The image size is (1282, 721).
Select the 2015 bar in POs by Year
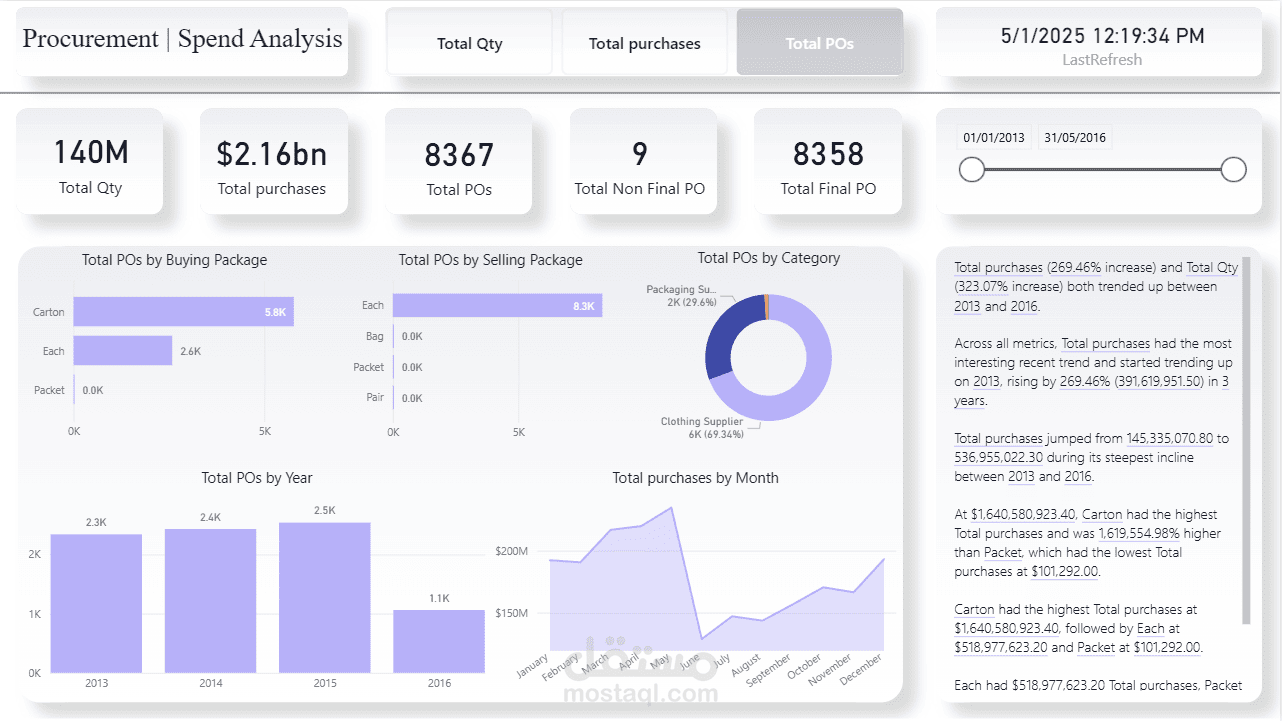pos(325,598)
